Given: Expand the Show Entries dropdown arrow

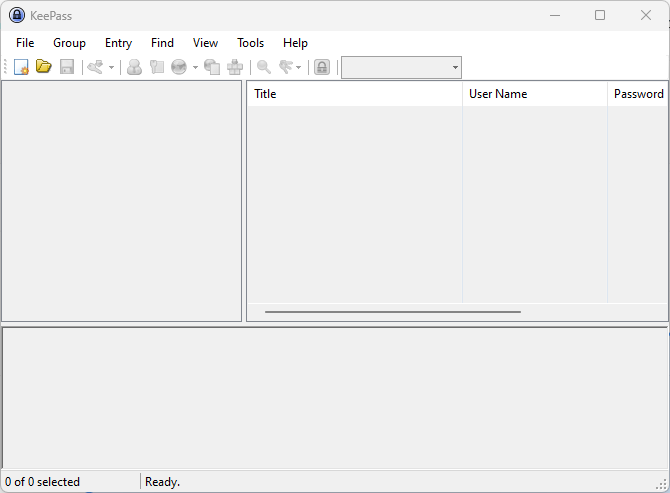Looking at the screenshot, I should tap(298, 67).
